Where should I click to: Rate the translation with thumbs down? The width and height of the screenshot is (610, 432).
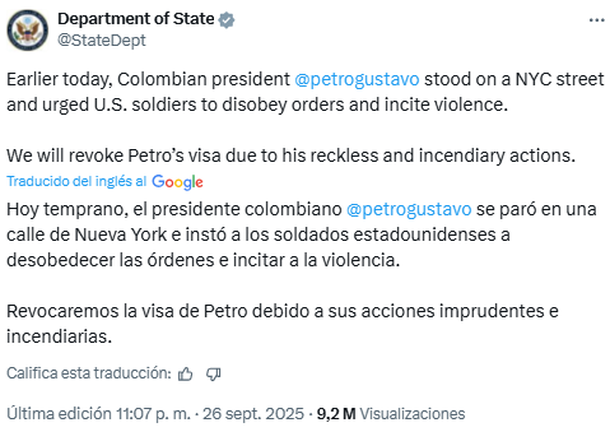point(213,373)
